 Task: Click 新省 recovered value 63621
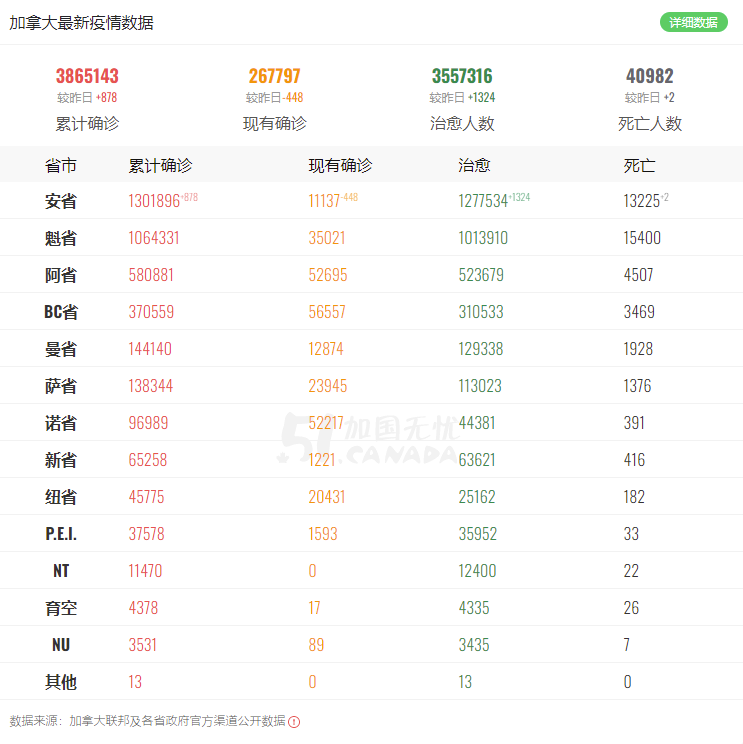click(x=477, y=460)
